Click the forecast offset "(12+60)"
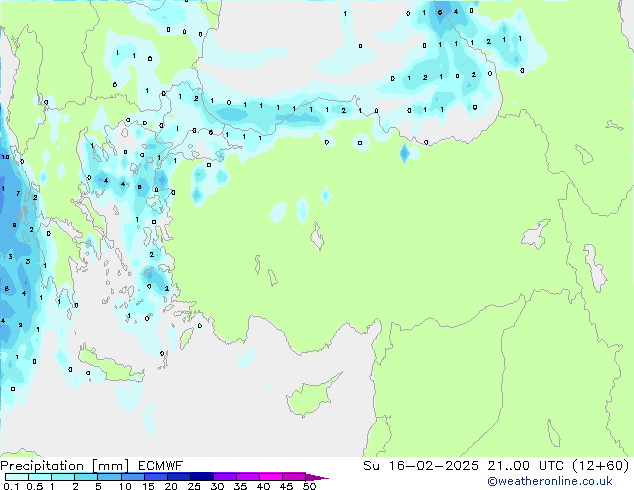Viewport: 634px width, 490px height. (x=601, y=466)
